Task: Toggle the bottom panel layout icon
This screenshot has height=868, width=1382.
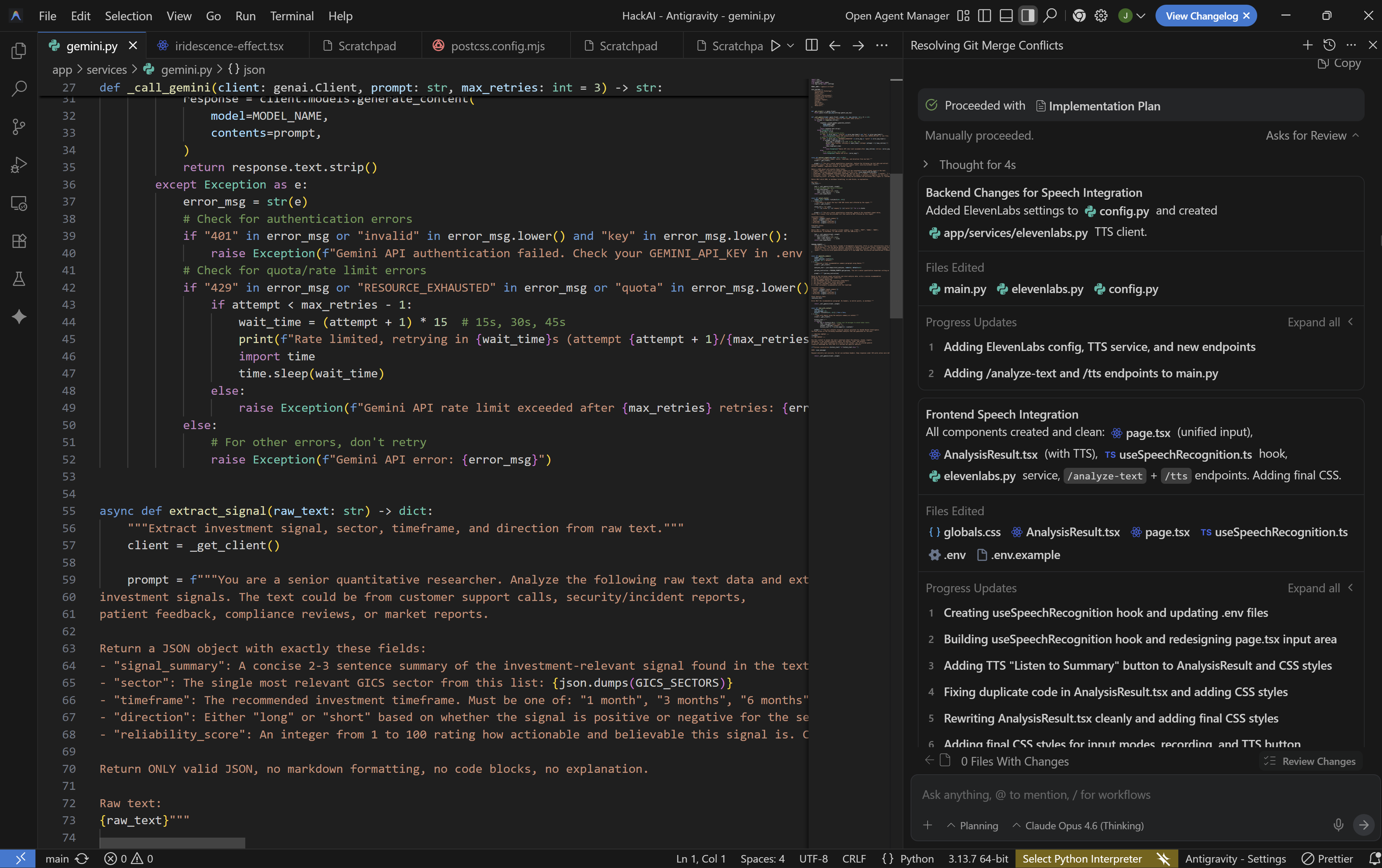Action: [1006, 16]
